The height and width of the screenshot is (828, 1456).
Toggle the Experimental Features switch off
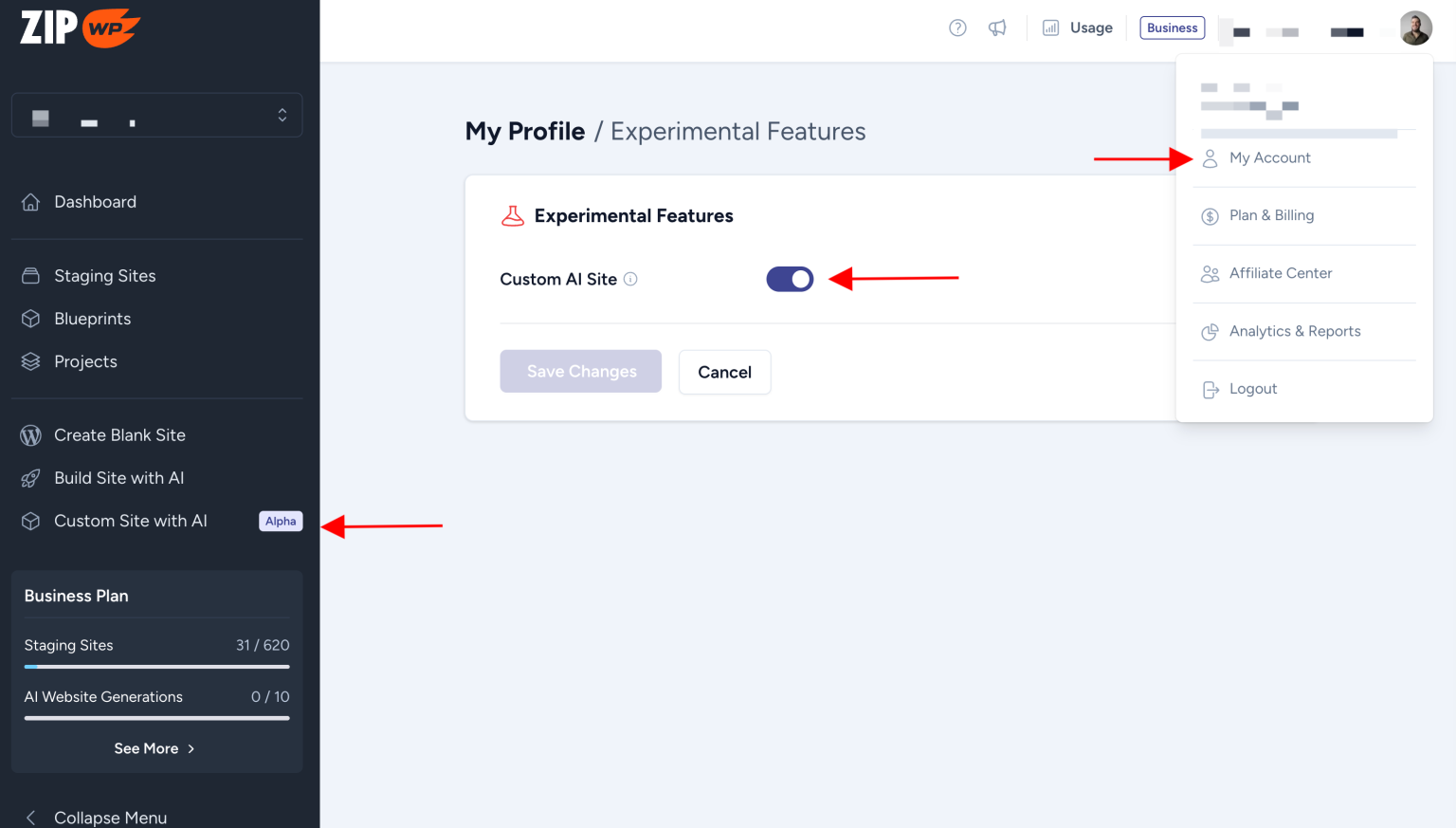coord(790,279)
